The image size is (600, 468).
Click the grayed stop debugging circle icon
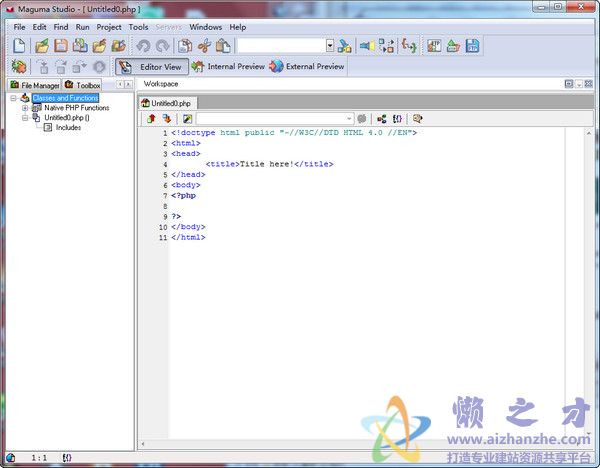click(x=99, y=67)
